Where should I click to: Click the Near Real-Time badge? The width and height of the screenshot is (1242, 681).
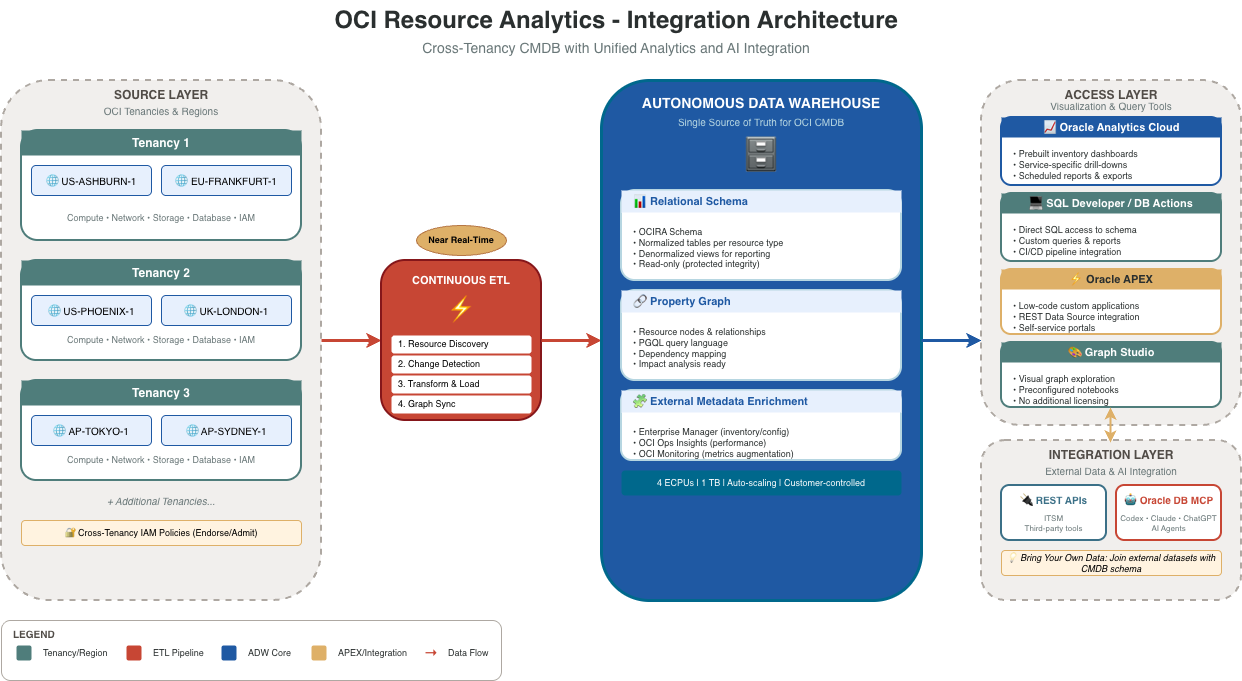[461, 240]
